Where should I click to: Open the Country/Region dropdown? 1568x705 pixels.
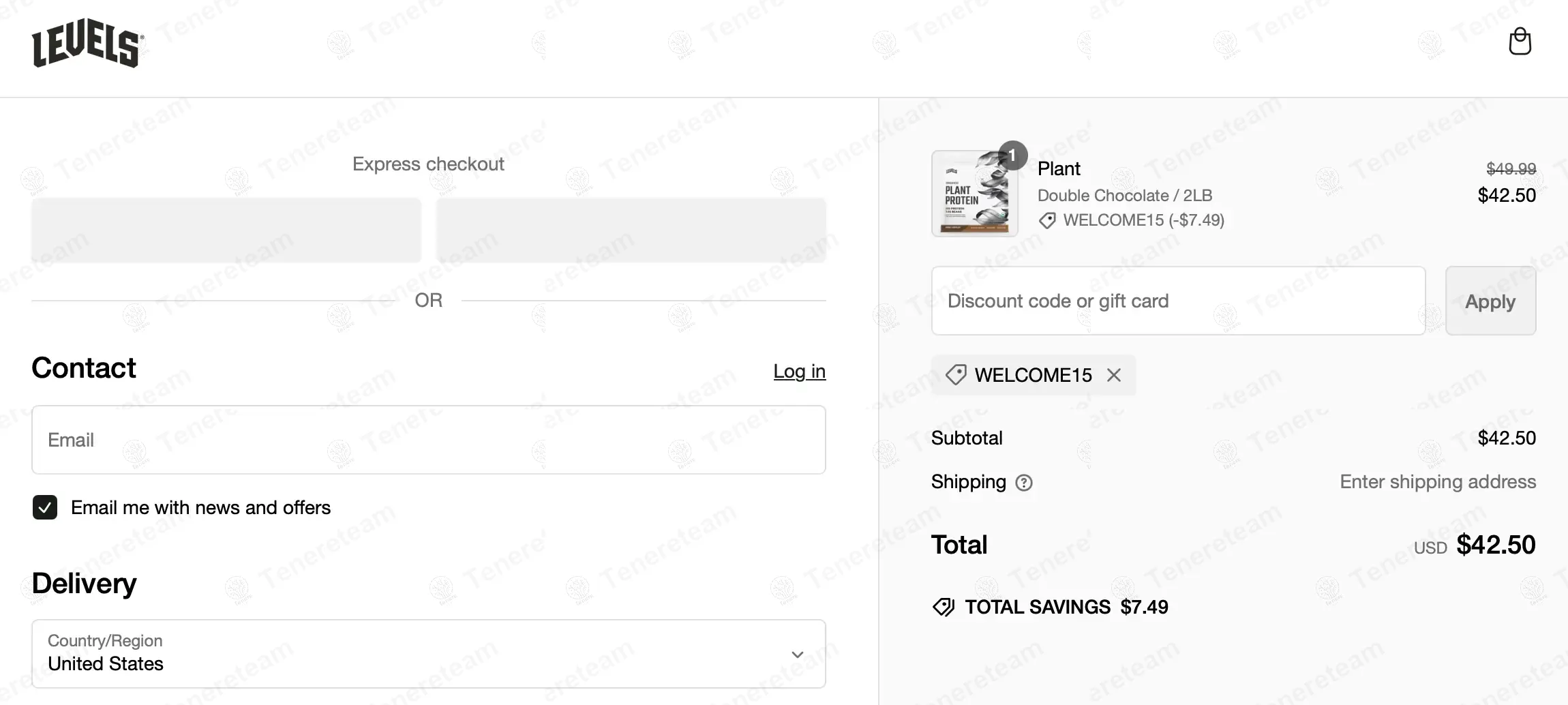[428, 654]
